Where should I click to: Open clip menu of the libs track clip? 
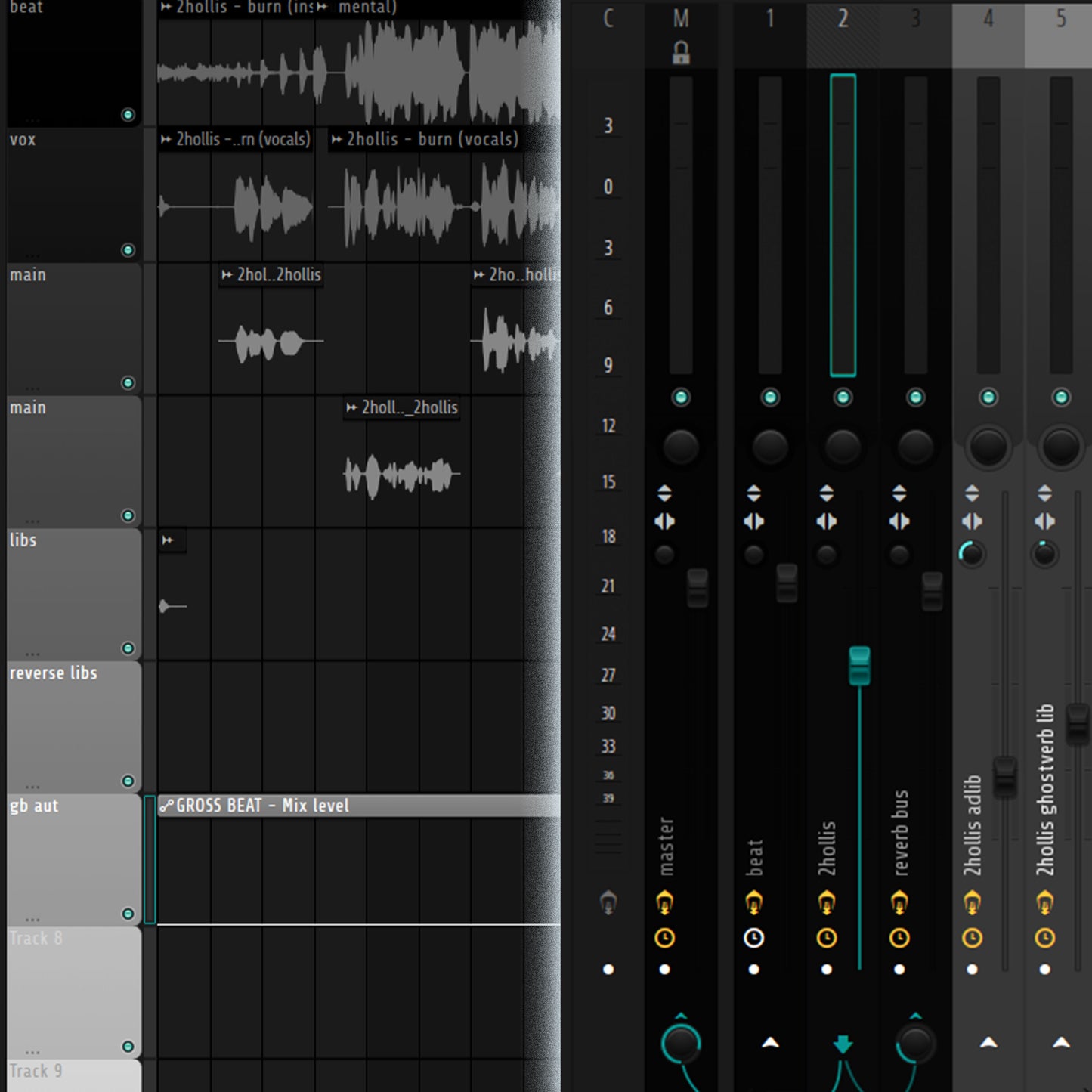[x=168, y=540]
